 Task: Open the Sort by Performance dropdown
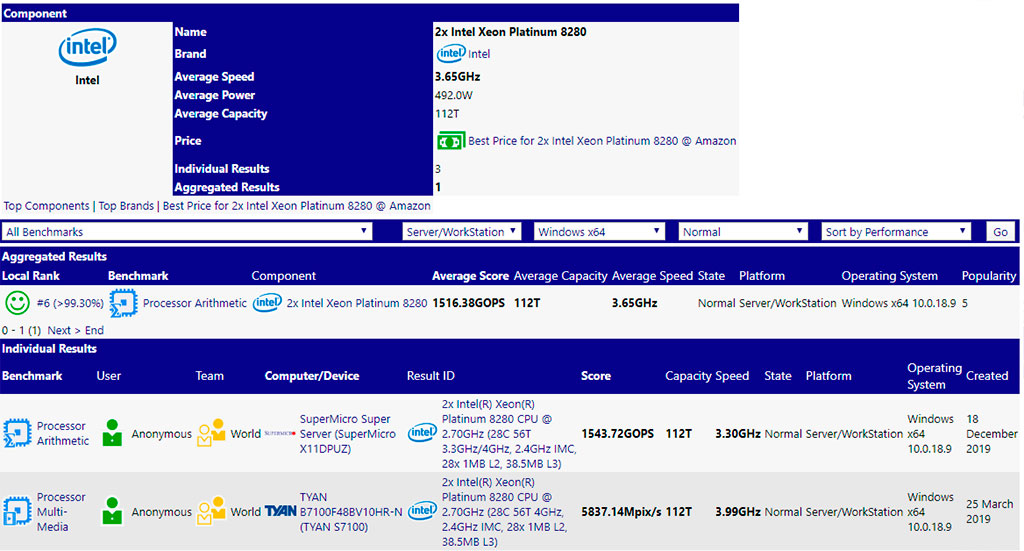(x=895, y=232)
